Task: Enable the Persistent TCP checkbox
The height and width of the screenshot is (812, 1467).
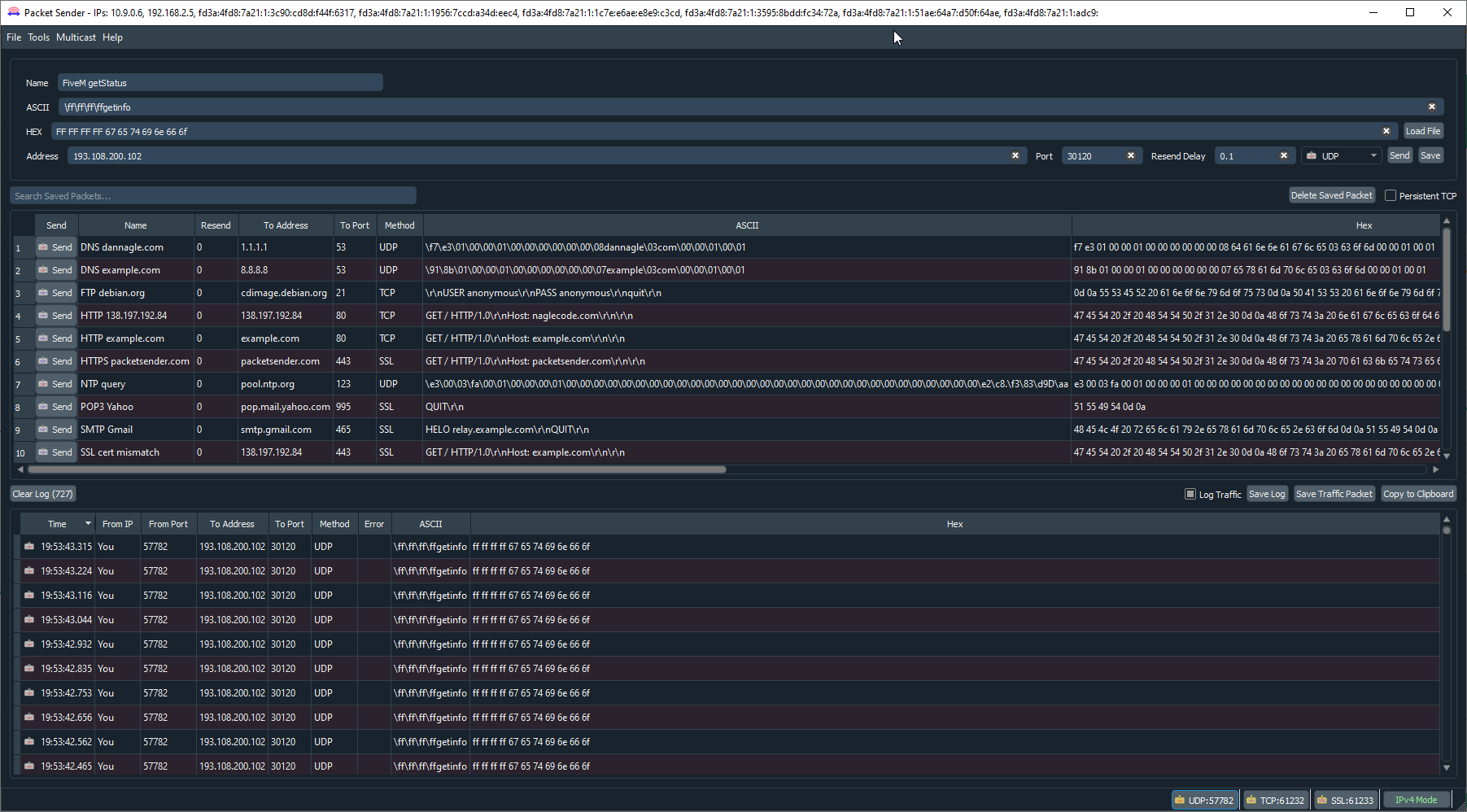Action: (1391, 195)
